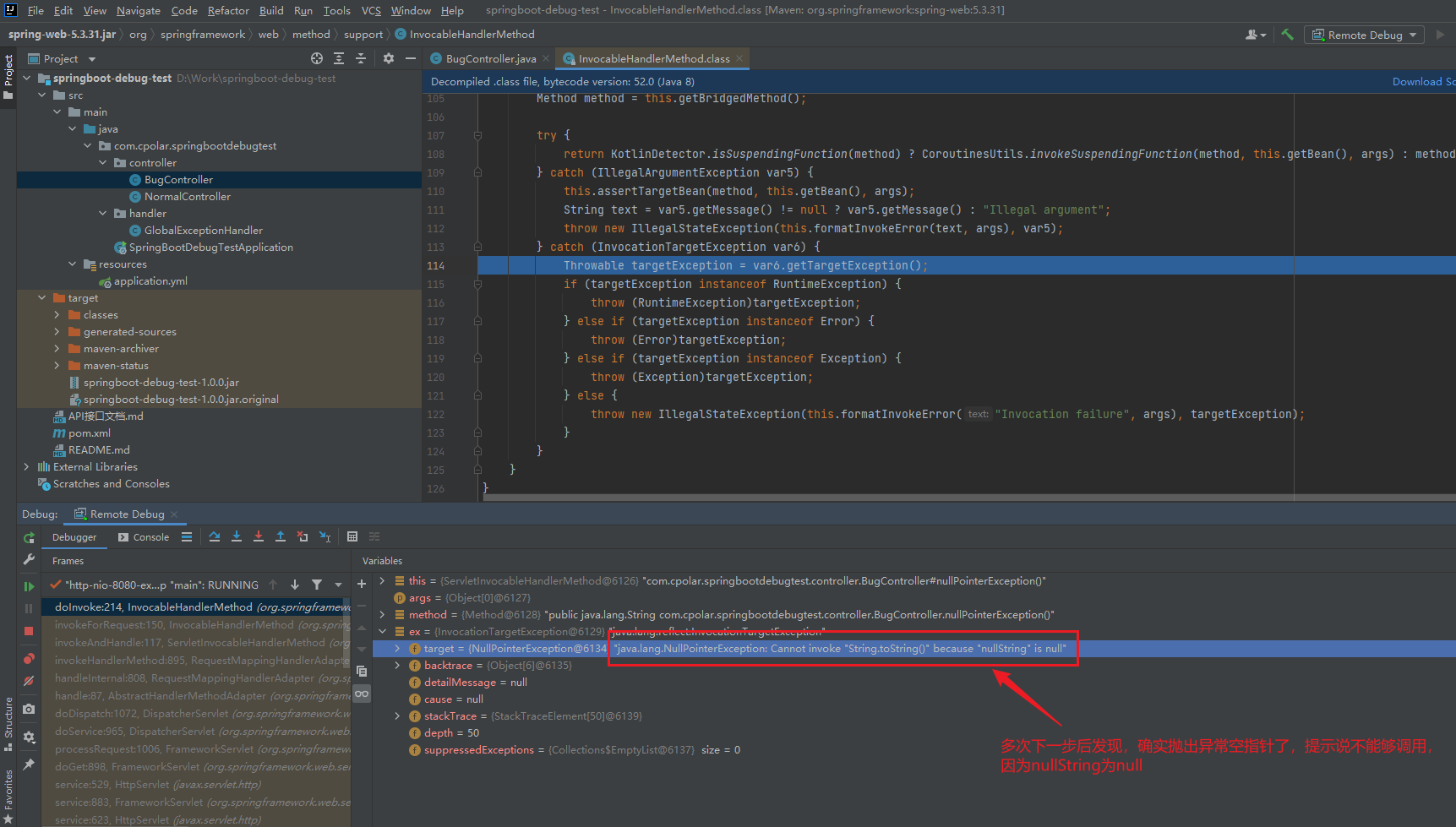Click the Evaluate Expression calculator icon
The image size is (1456, 827).
pyautogui.click(x=352, y=536)
